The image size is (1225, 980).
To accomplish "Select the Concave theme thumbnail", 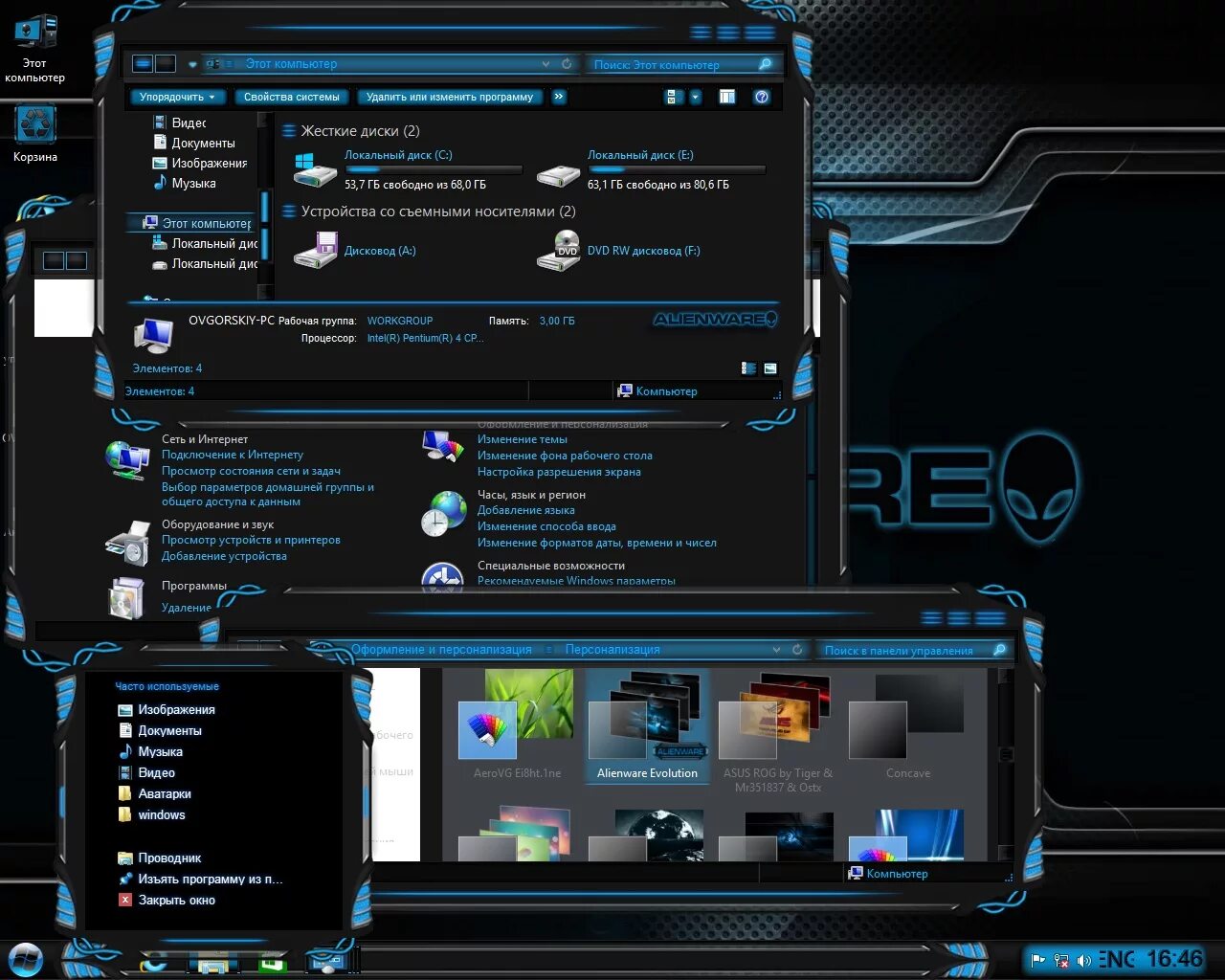I will point(907,725).
